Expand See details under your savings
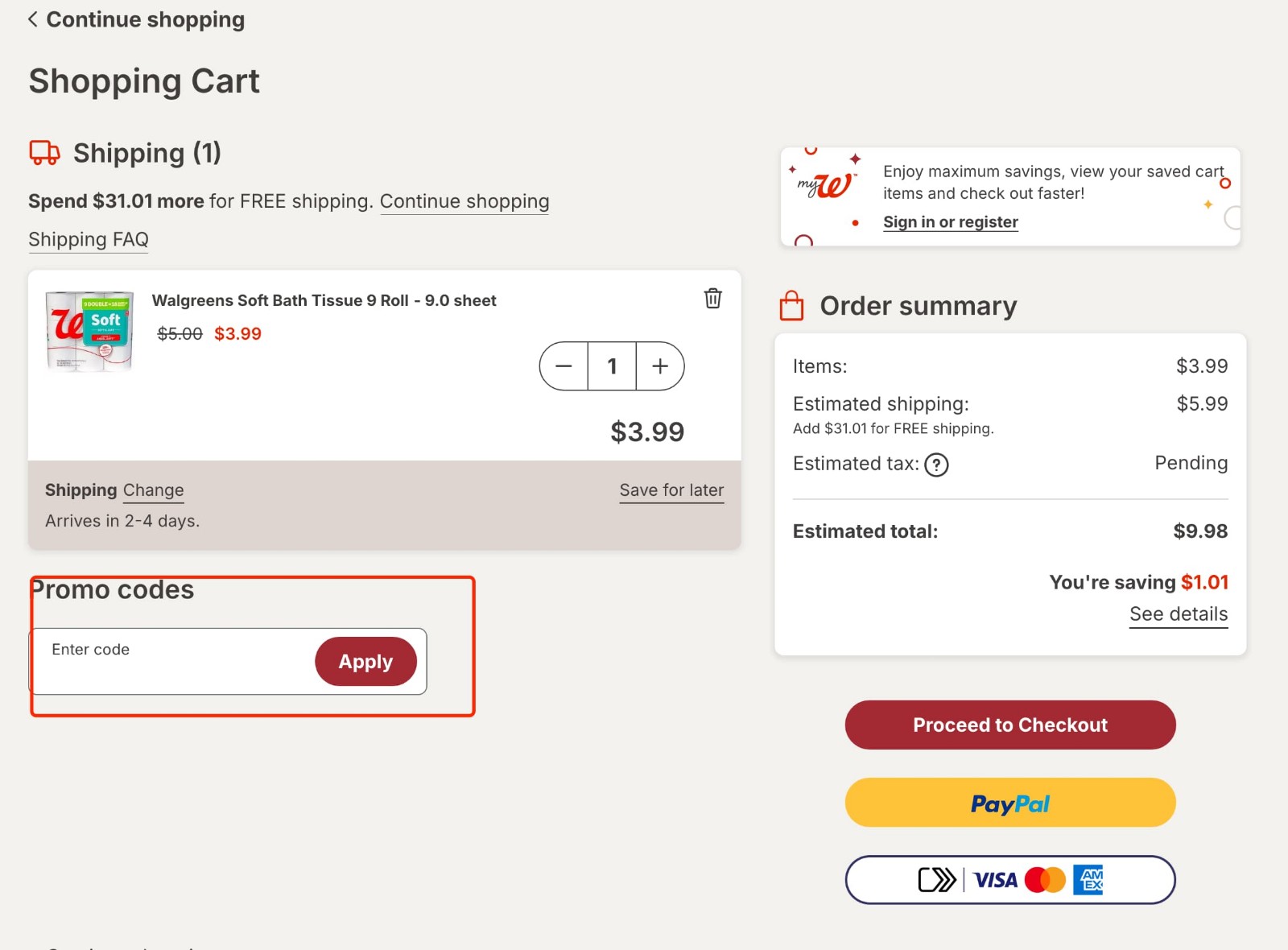1288x950 pixels. click(1178, 613)
